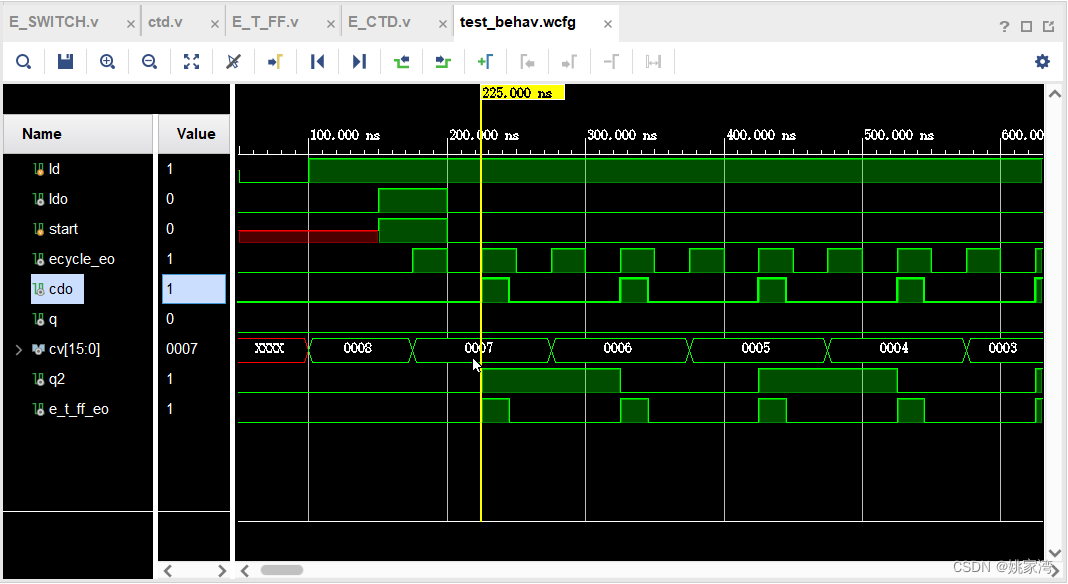Expand the cv[15:0] bus signal
Image resolution: width=1068 pixels, height=584 pixels.
pos(18,349)
